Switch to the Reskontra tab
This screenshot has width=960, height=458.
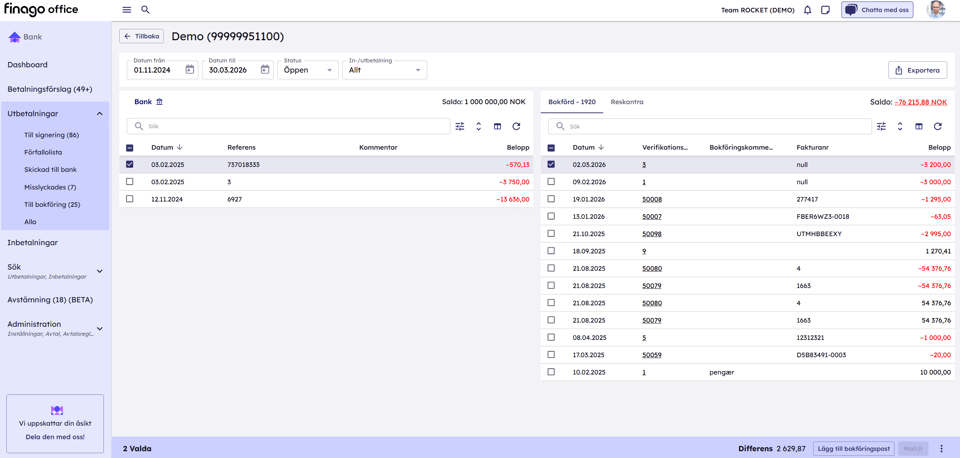pos(627,102)
